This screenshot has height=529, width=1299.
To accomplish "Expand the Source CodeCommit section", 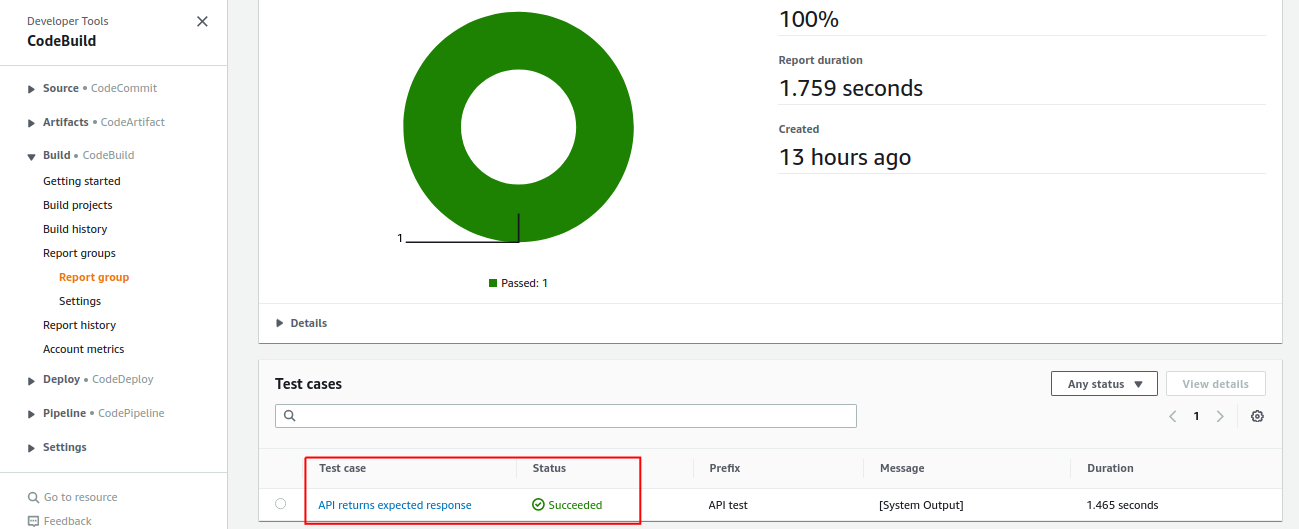I will 32,89.
